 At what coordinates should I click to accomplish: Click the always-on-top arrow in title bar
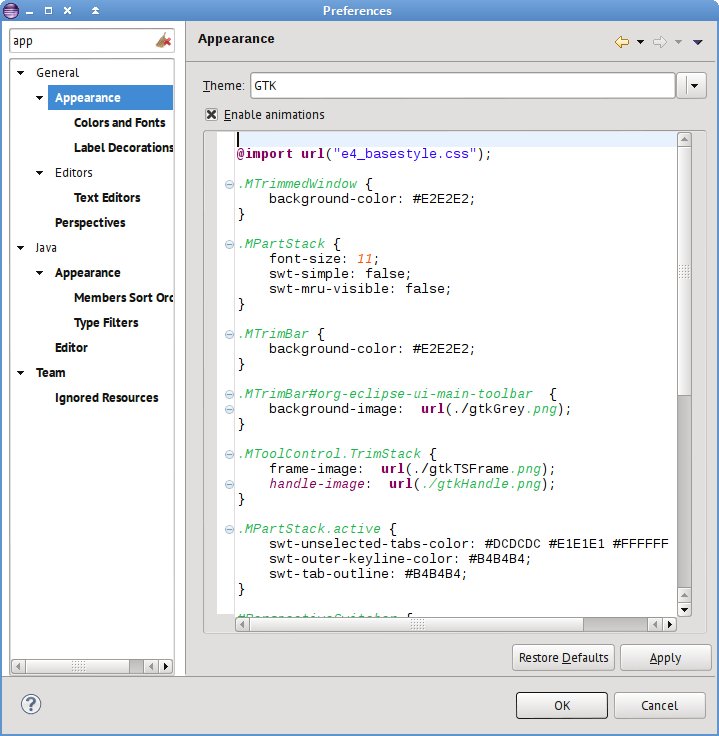[x=95, y=10]
